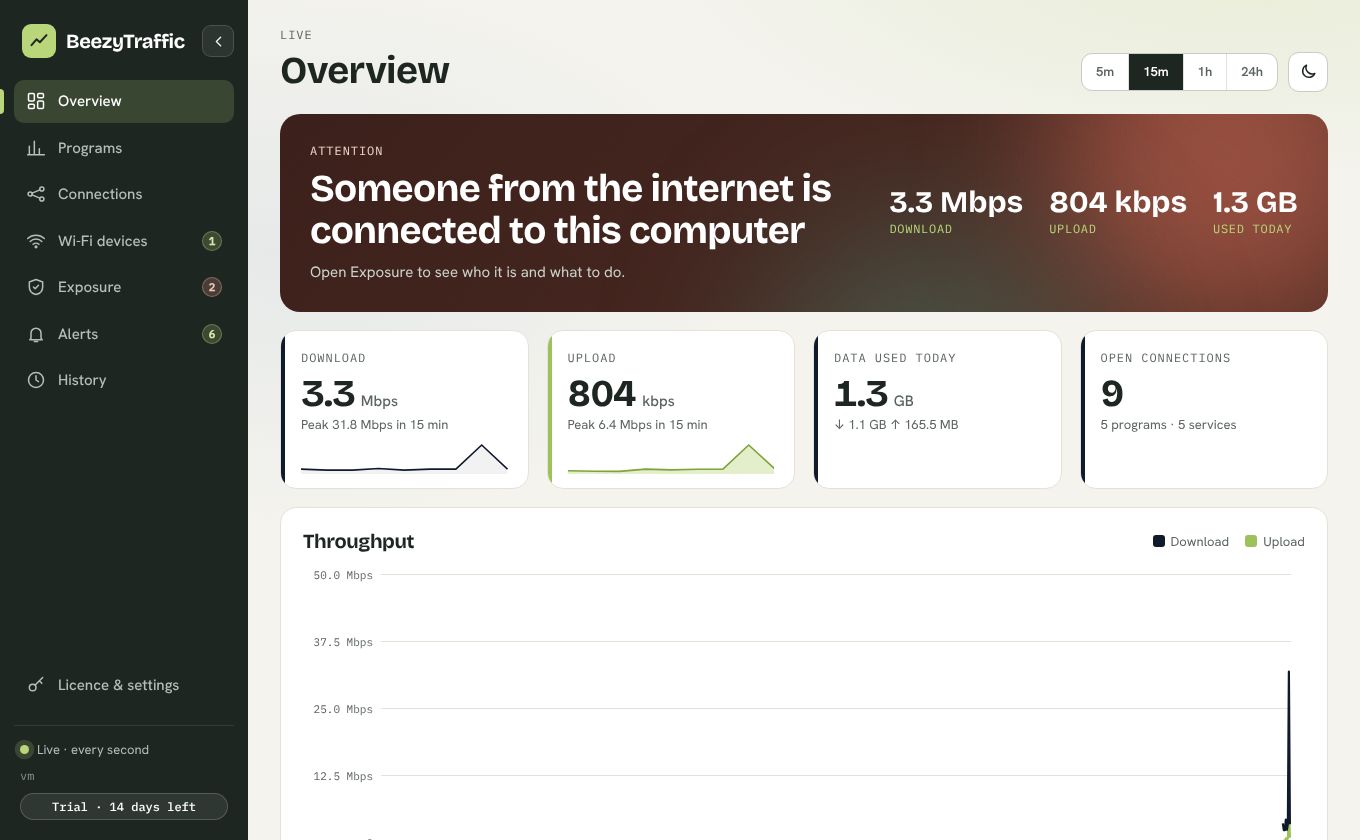
Task: Click the Wi-Fi devices badge showing 1
Action: pos(211,241)
